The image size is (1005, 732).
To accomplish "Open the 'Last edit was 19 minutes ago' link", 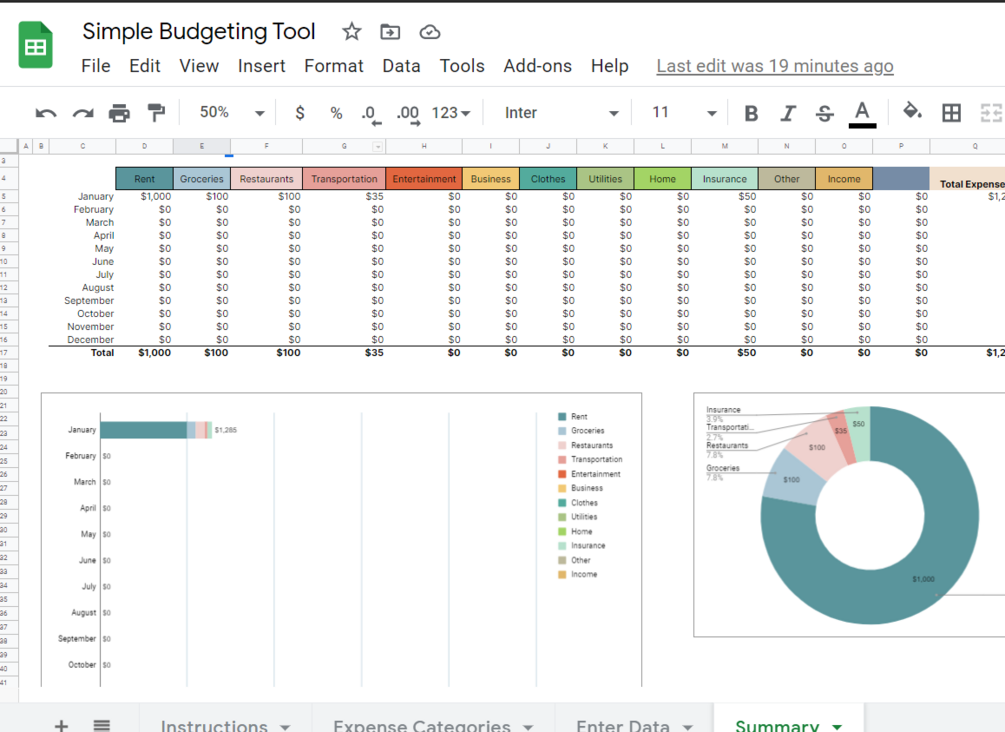I will (x=775, y=66).
